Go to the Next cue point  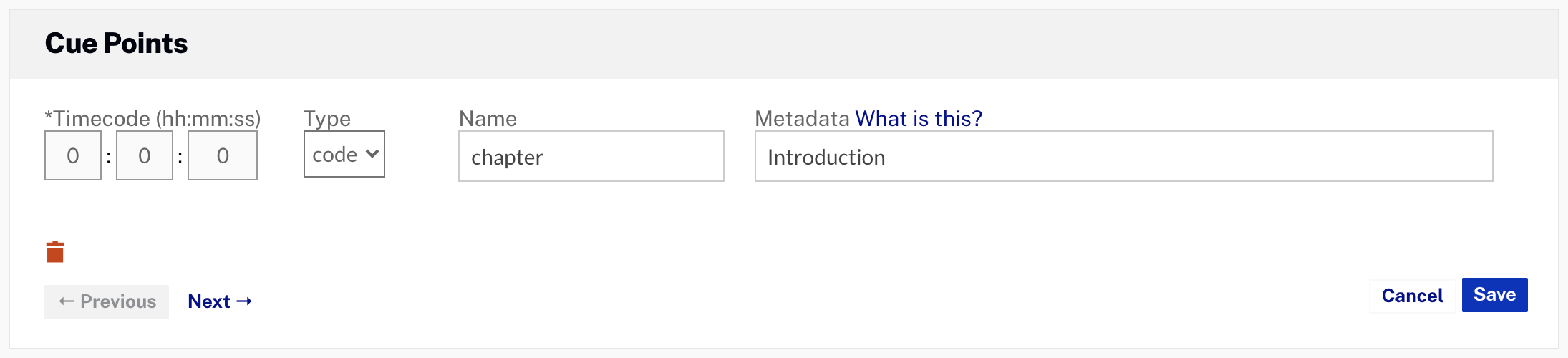click(x=220, y=301)
